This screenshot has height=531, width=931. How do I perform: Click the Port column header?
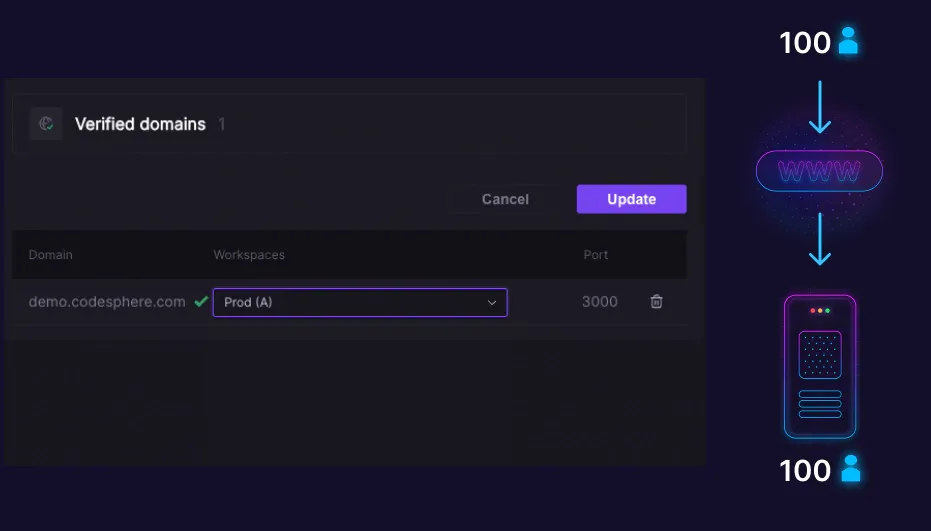point(596,255)
